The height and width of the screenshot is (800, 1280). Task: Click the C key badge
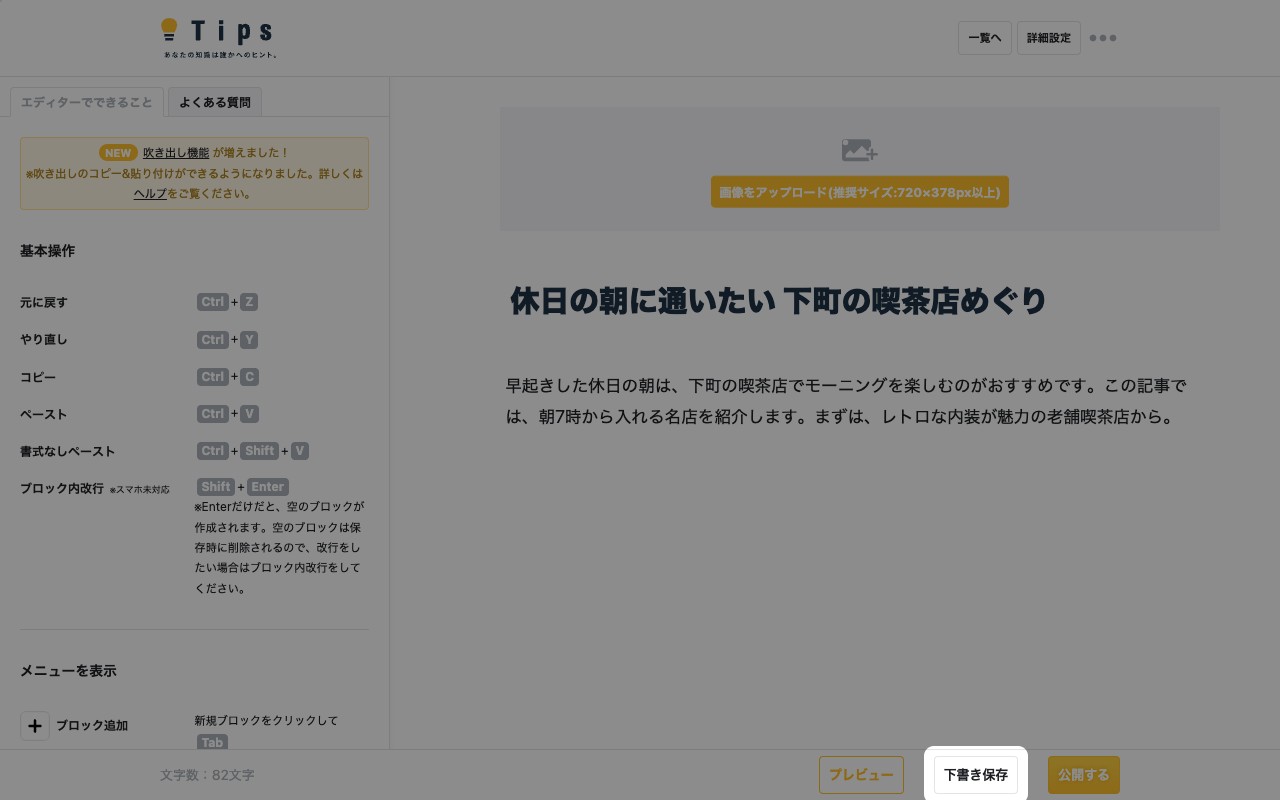[250, 377]
